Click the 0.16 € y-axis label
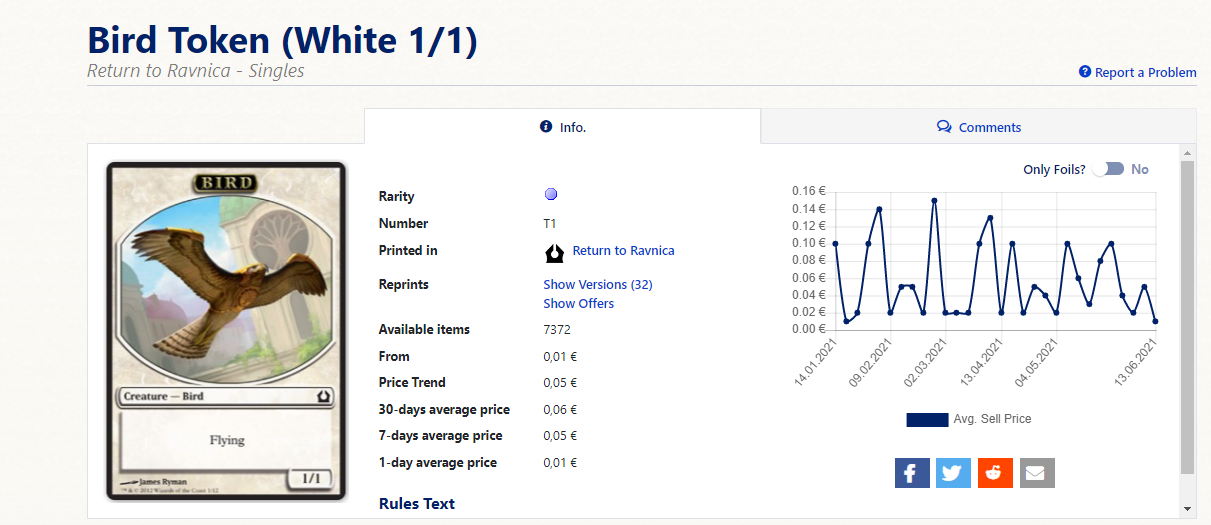 click(807, 191)
